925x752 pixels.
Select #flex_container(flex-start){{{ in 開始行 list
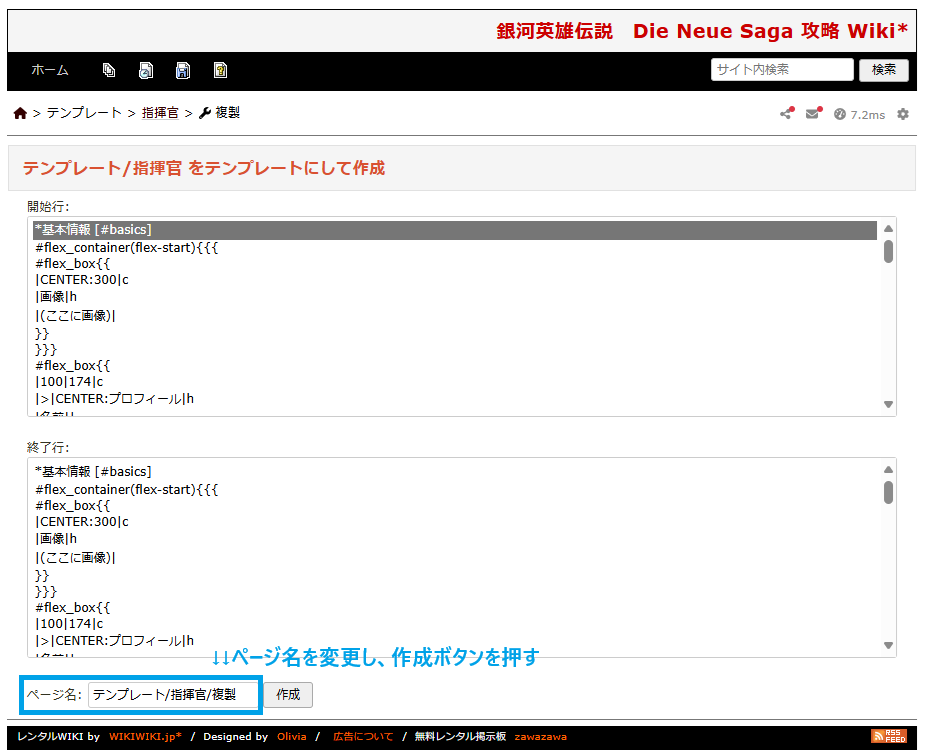(x=455, y=248)
